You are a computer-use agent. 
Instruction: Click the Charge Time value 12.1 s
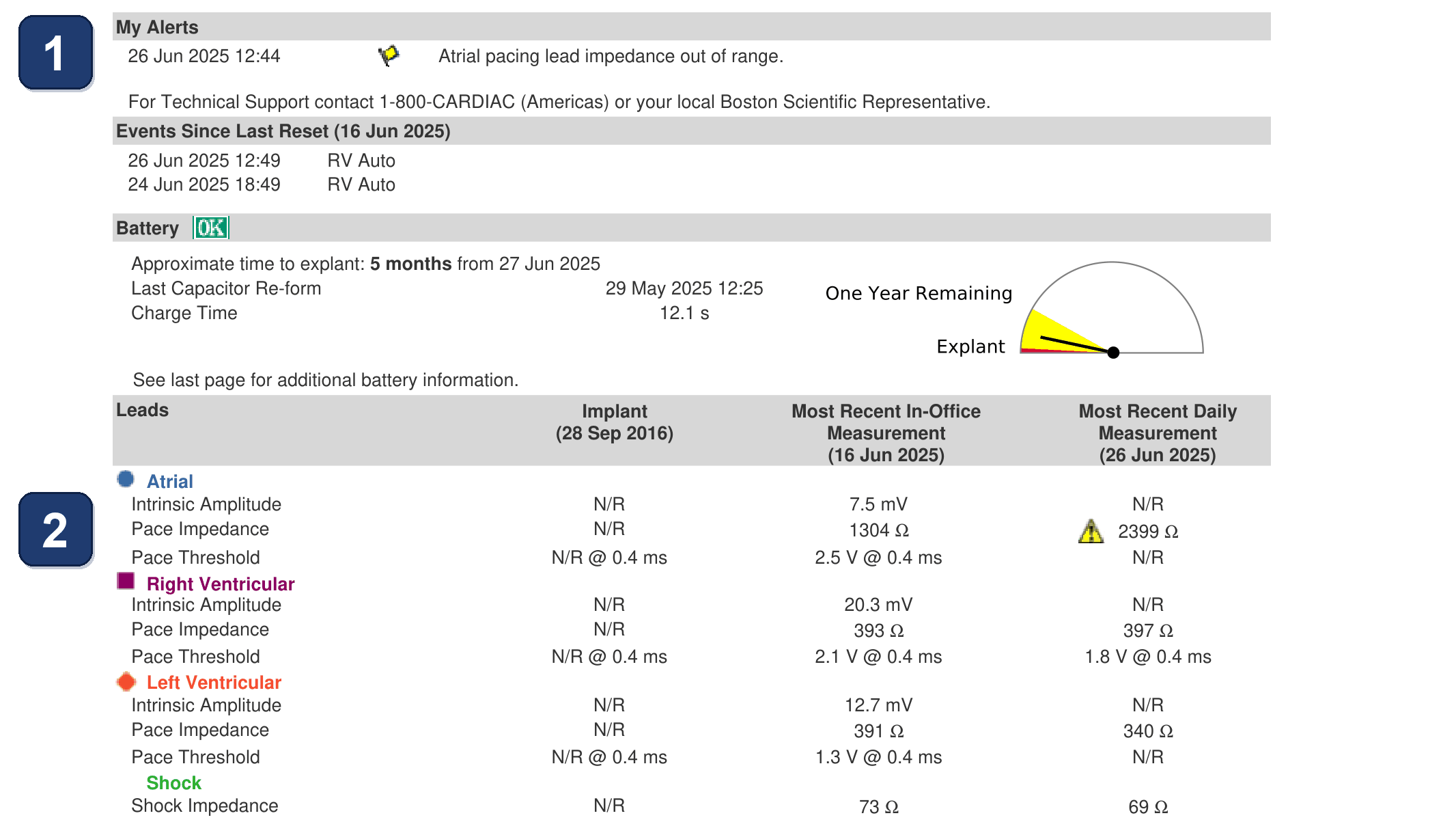684,313
